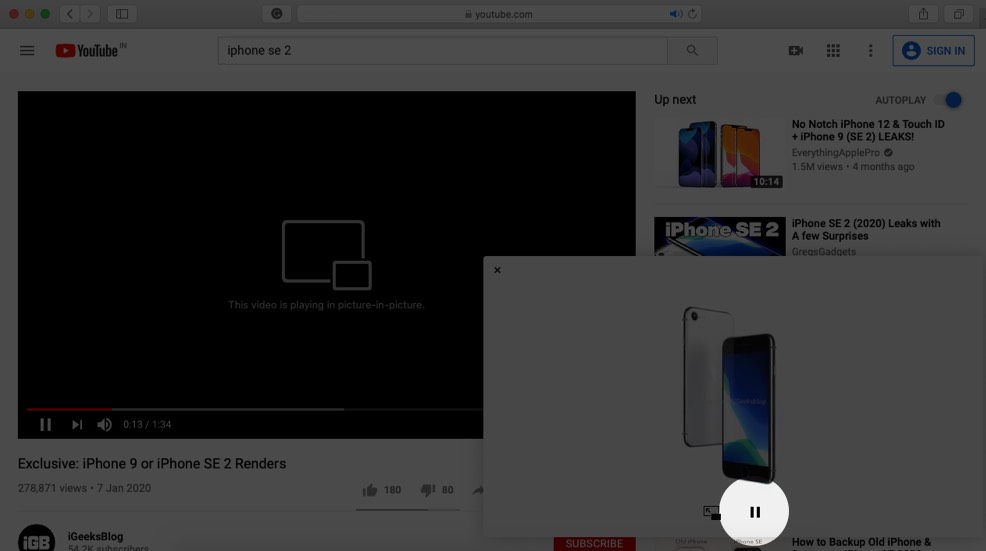The image size is (986, 551).
Task: Mute the video with volume icon
Action: tap(104, 425)
